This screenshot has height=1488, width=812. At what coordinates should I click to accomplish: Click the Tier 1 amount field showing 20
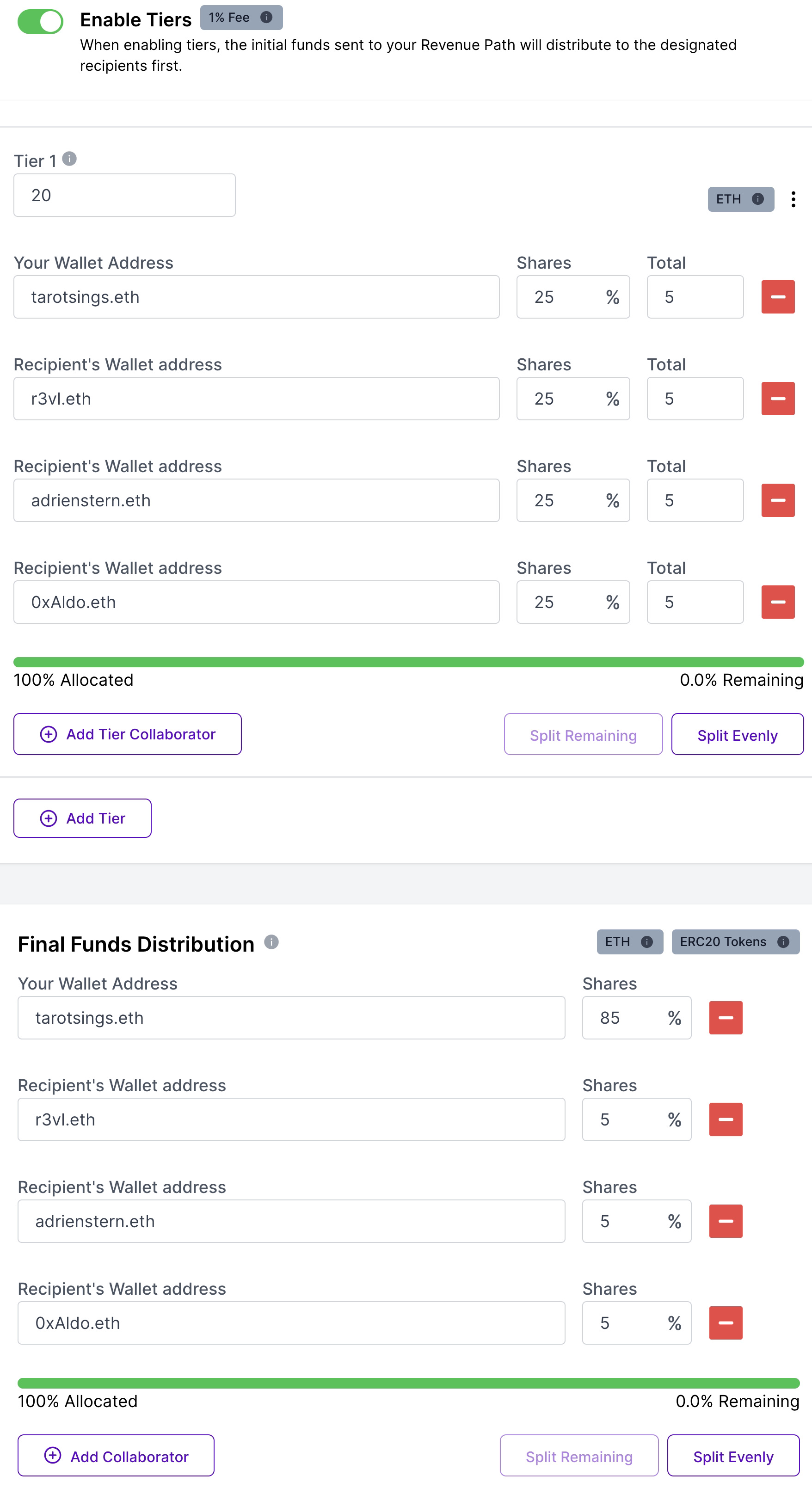[125, 195]
